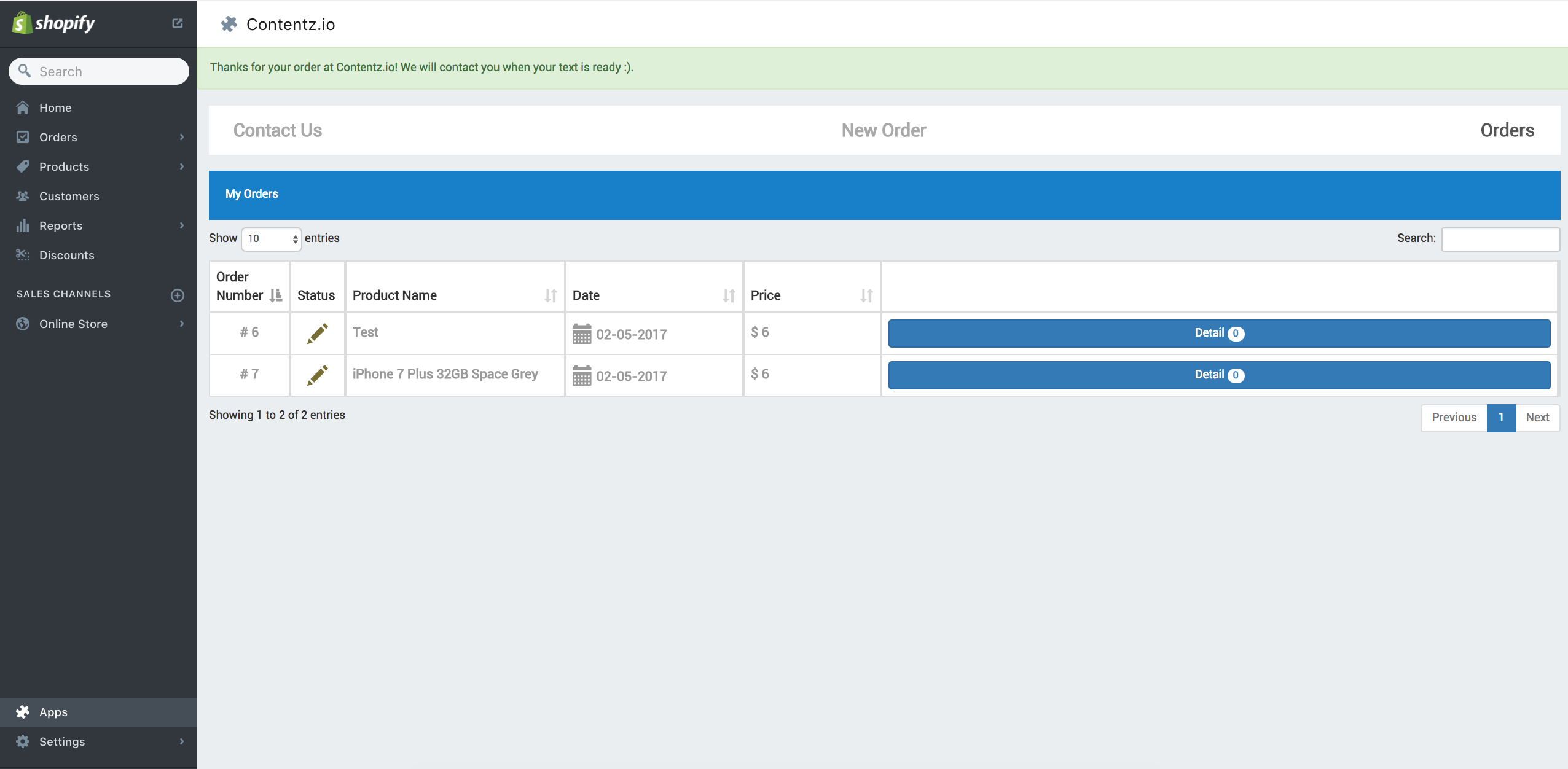The width and height of the screenshot is (1568, 769).
Task: Click order number '# 6'
Action: click(249, 332)
